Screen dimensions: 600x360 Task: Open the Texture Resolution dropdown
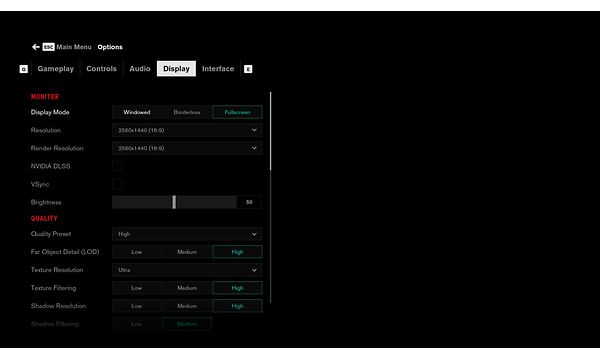(187, 270)
